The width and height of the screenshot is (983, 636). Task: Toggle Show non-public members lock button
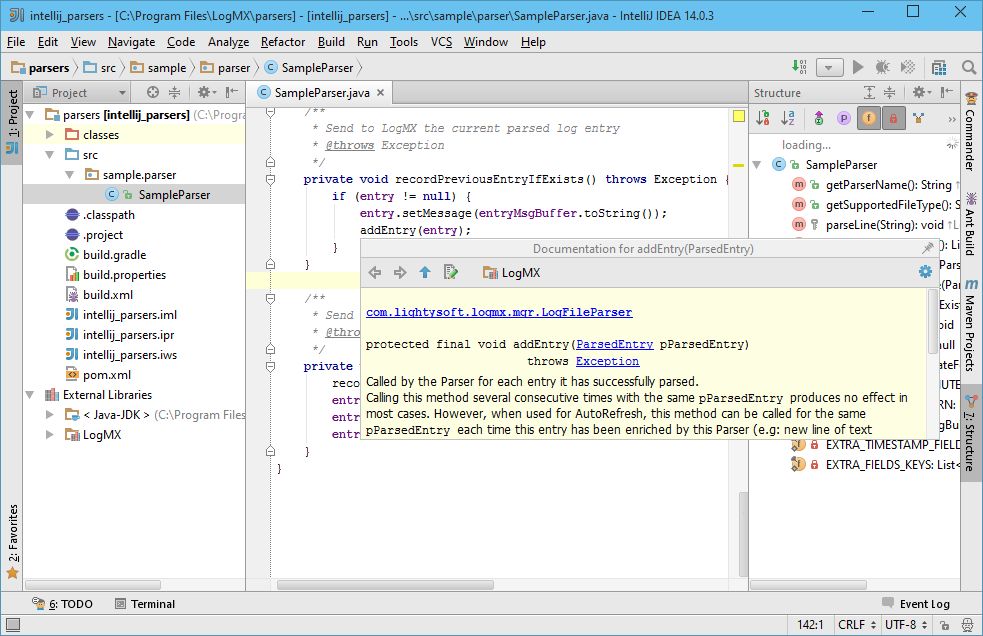[x=893, y=118]
